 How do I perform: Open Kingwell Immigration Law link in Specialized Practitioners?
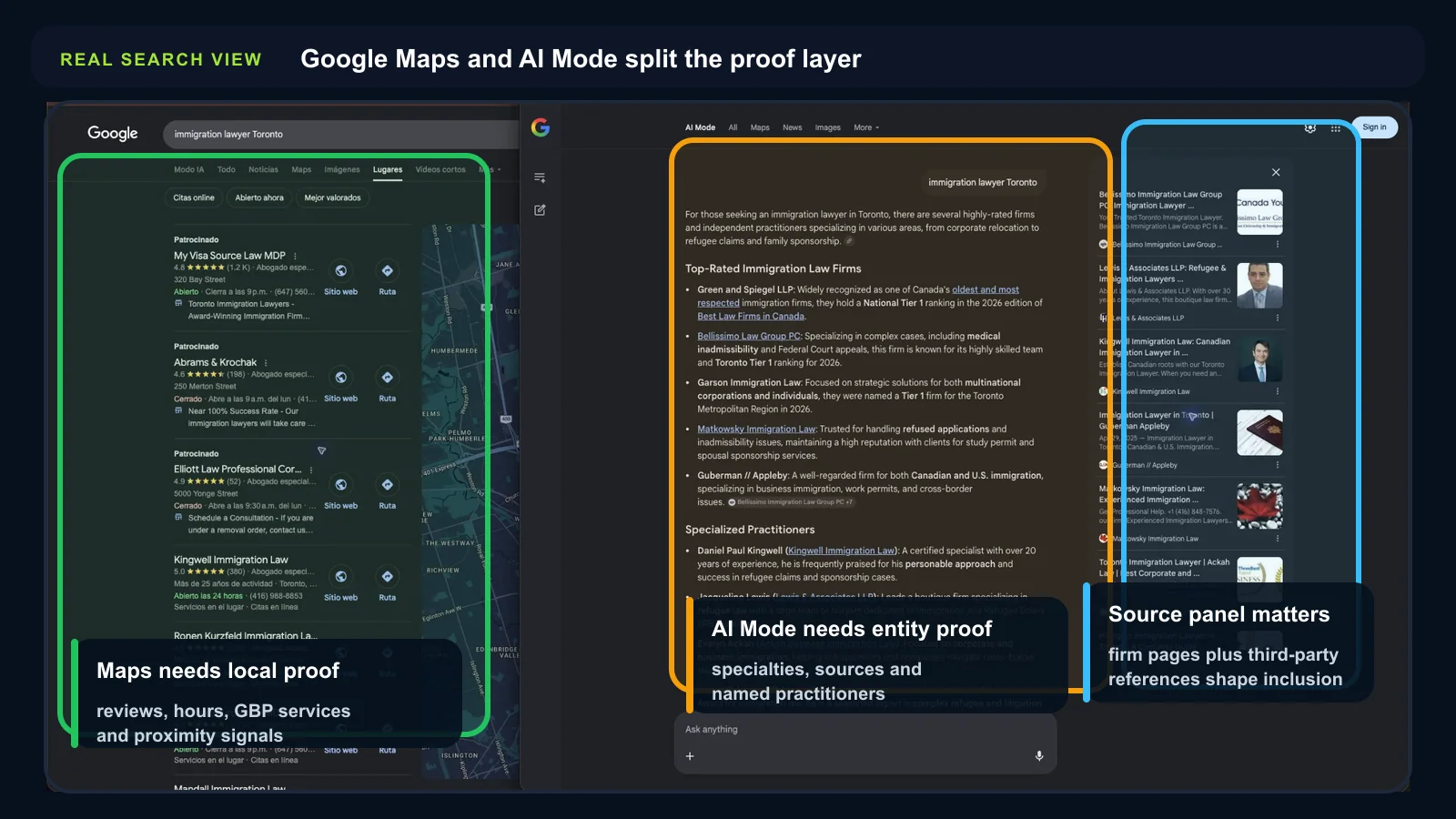842,551
